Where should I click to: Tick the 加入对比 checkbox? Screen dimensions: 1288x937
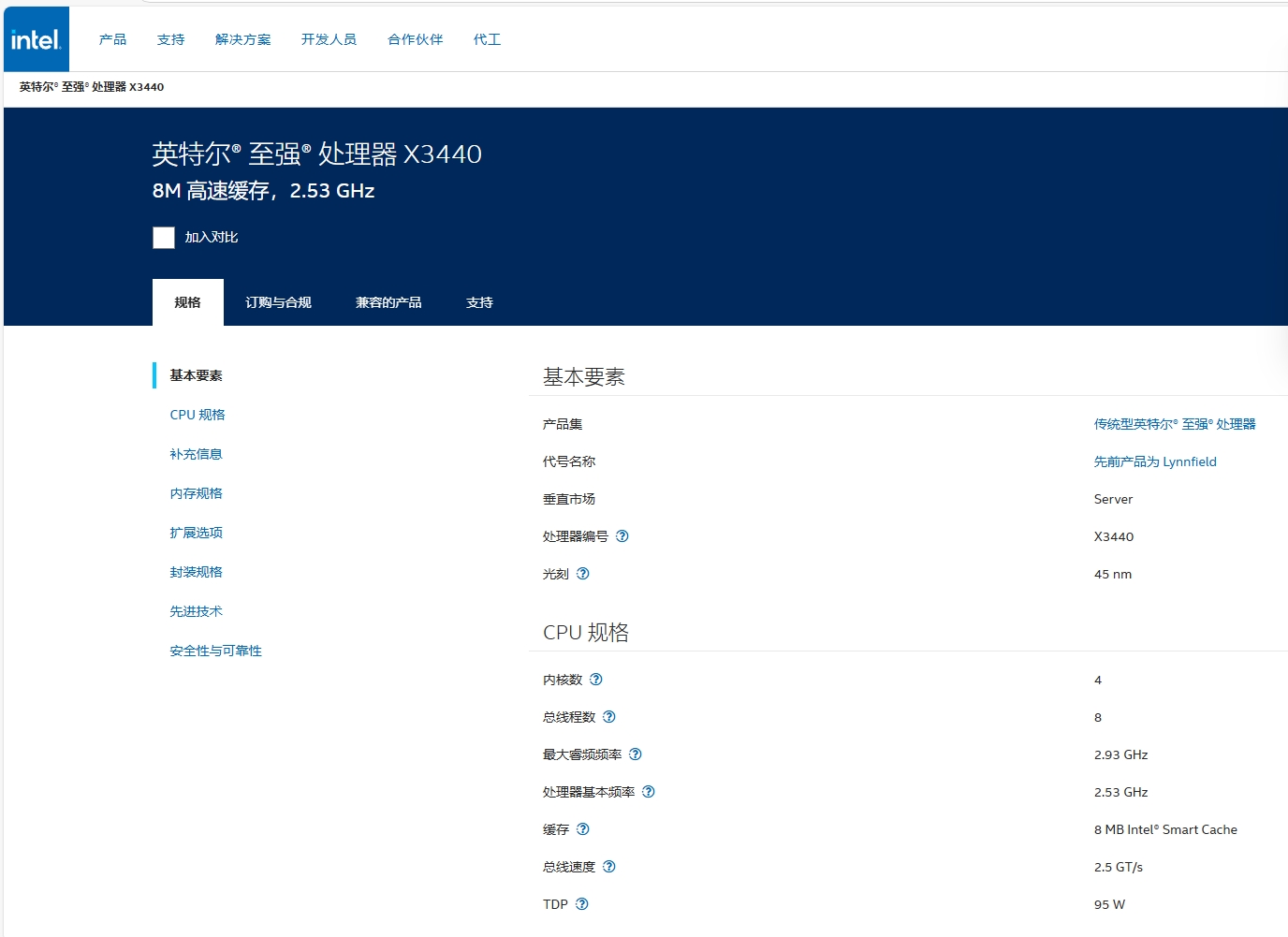coord(164,238)
